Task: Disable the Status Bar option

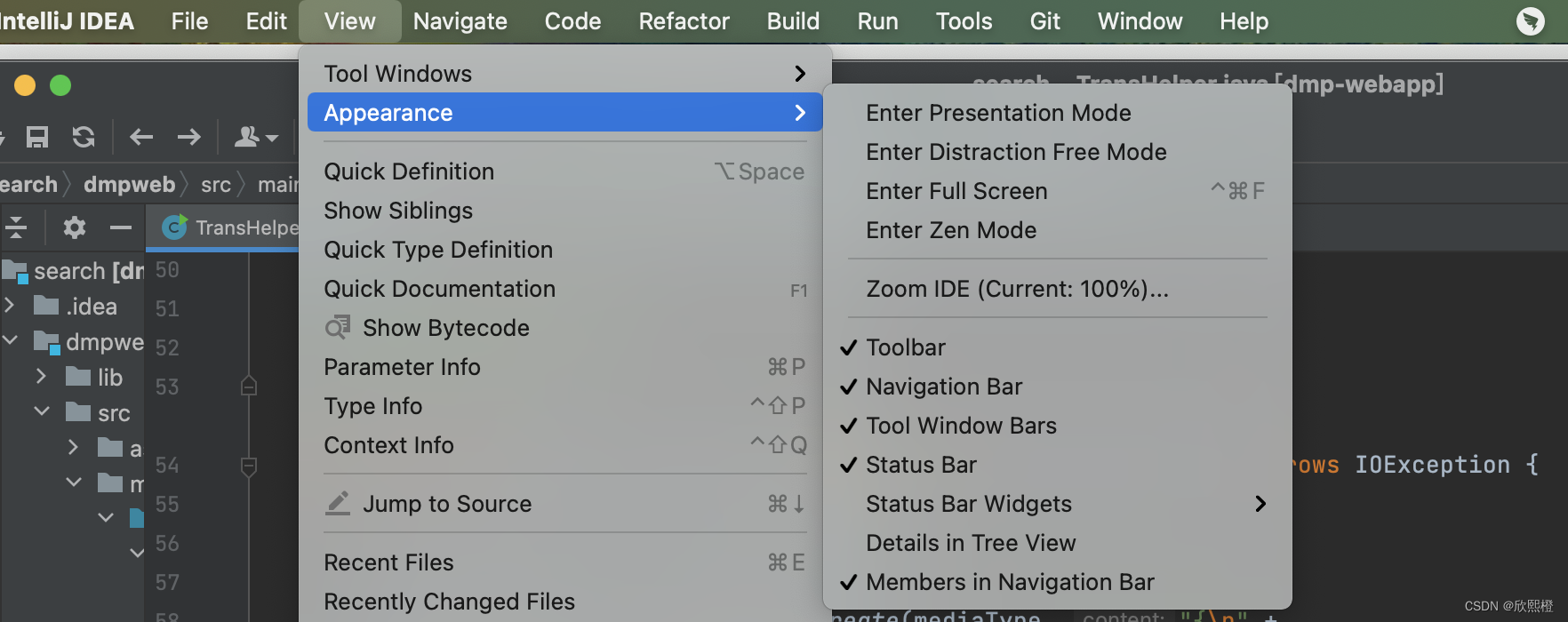Action: click(x=921, y=465)
